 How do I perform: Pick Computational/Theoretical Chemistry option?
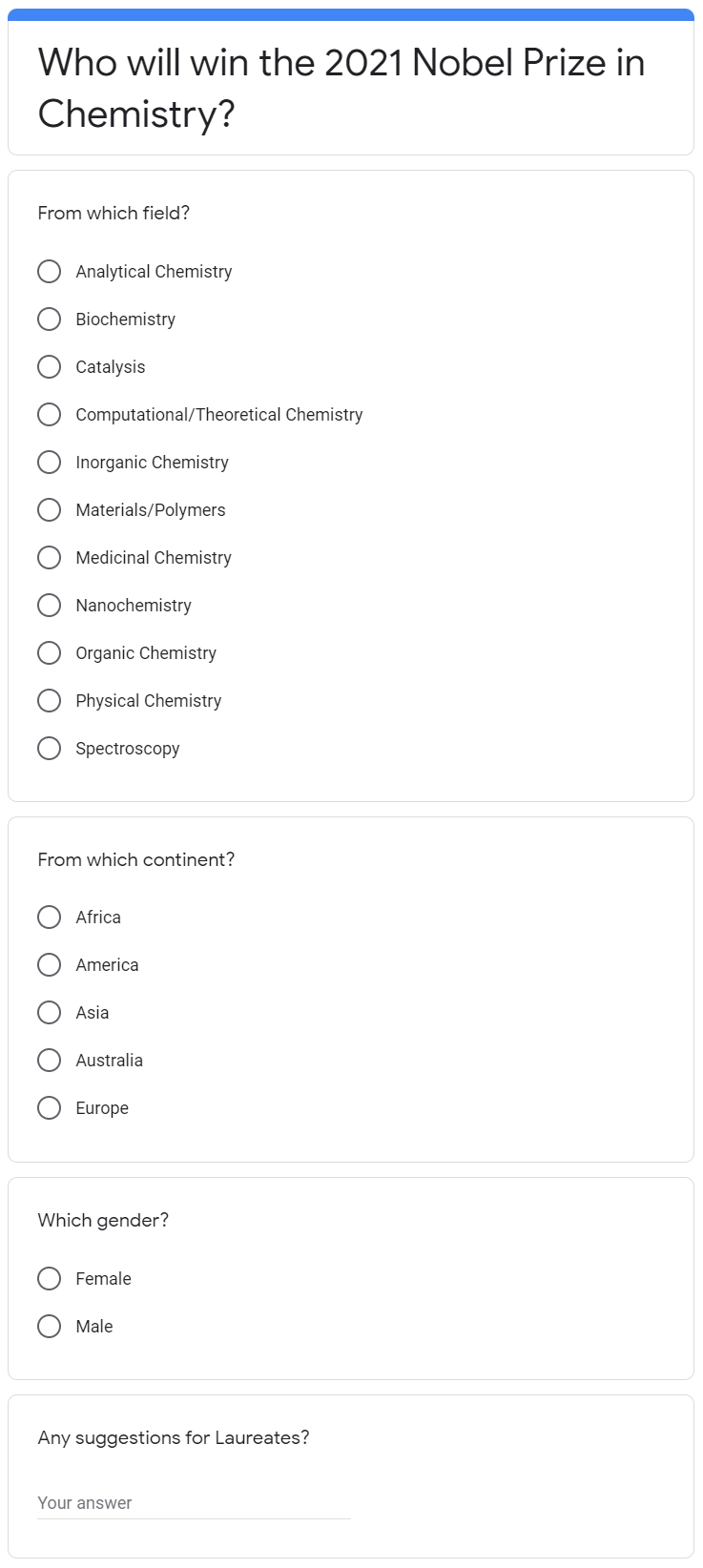click(x=50, y=415)
